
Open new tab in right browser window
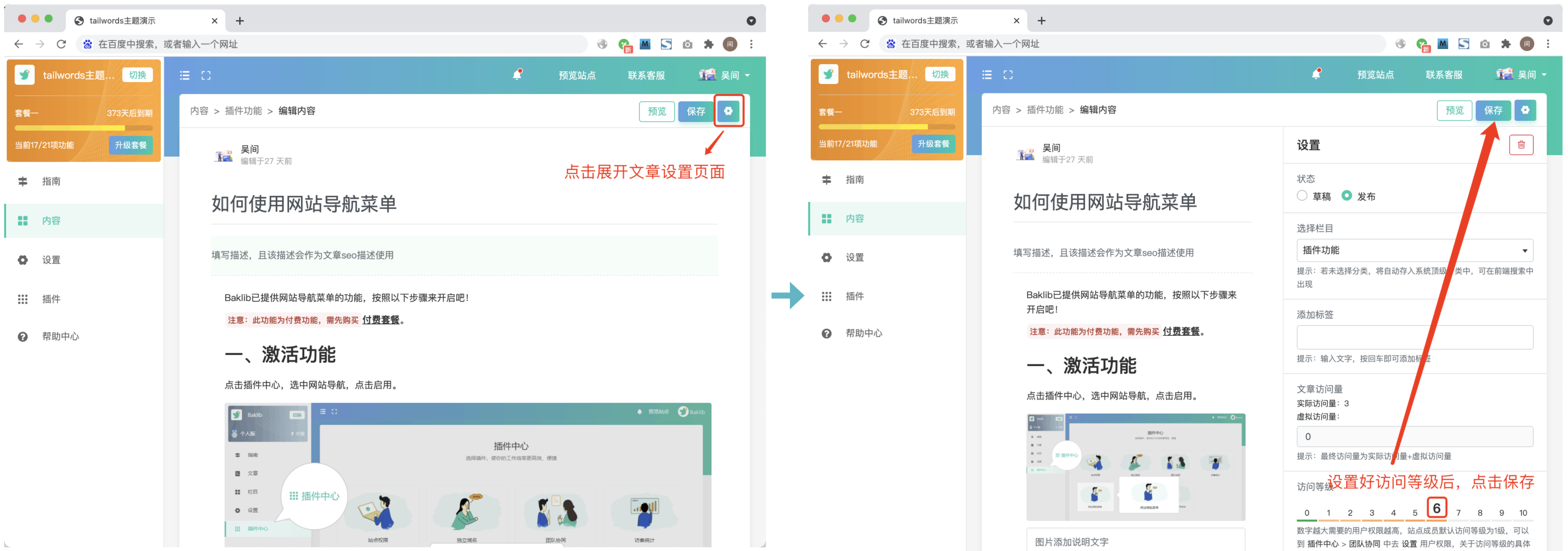(x=1041, y=21)
